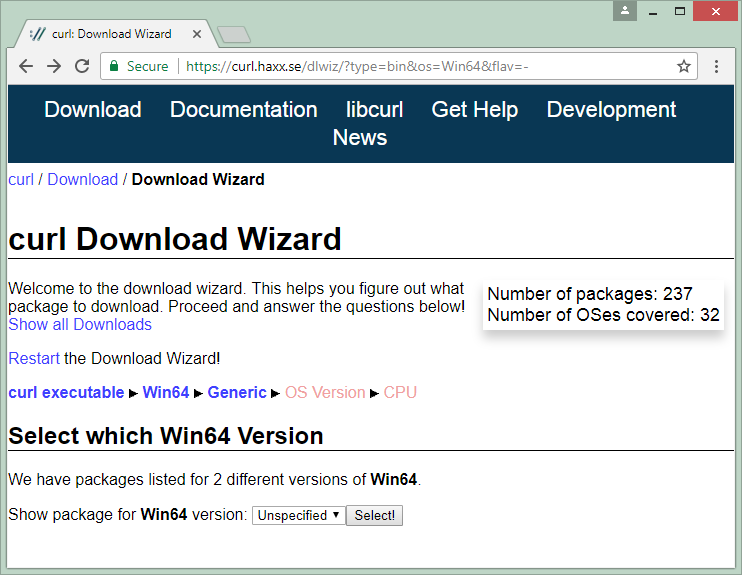
Task: Click the greyed 'CPU' step text
Action: 400,392
